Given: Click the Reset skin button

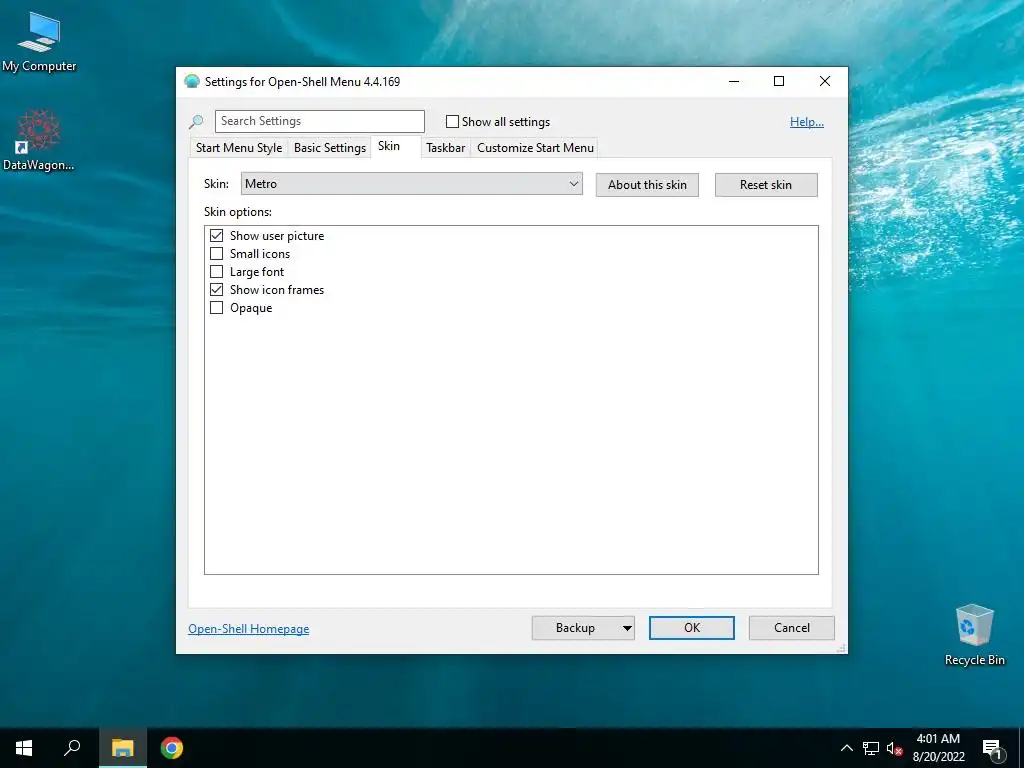Looking at the screenshot, I should pos(766,185).
